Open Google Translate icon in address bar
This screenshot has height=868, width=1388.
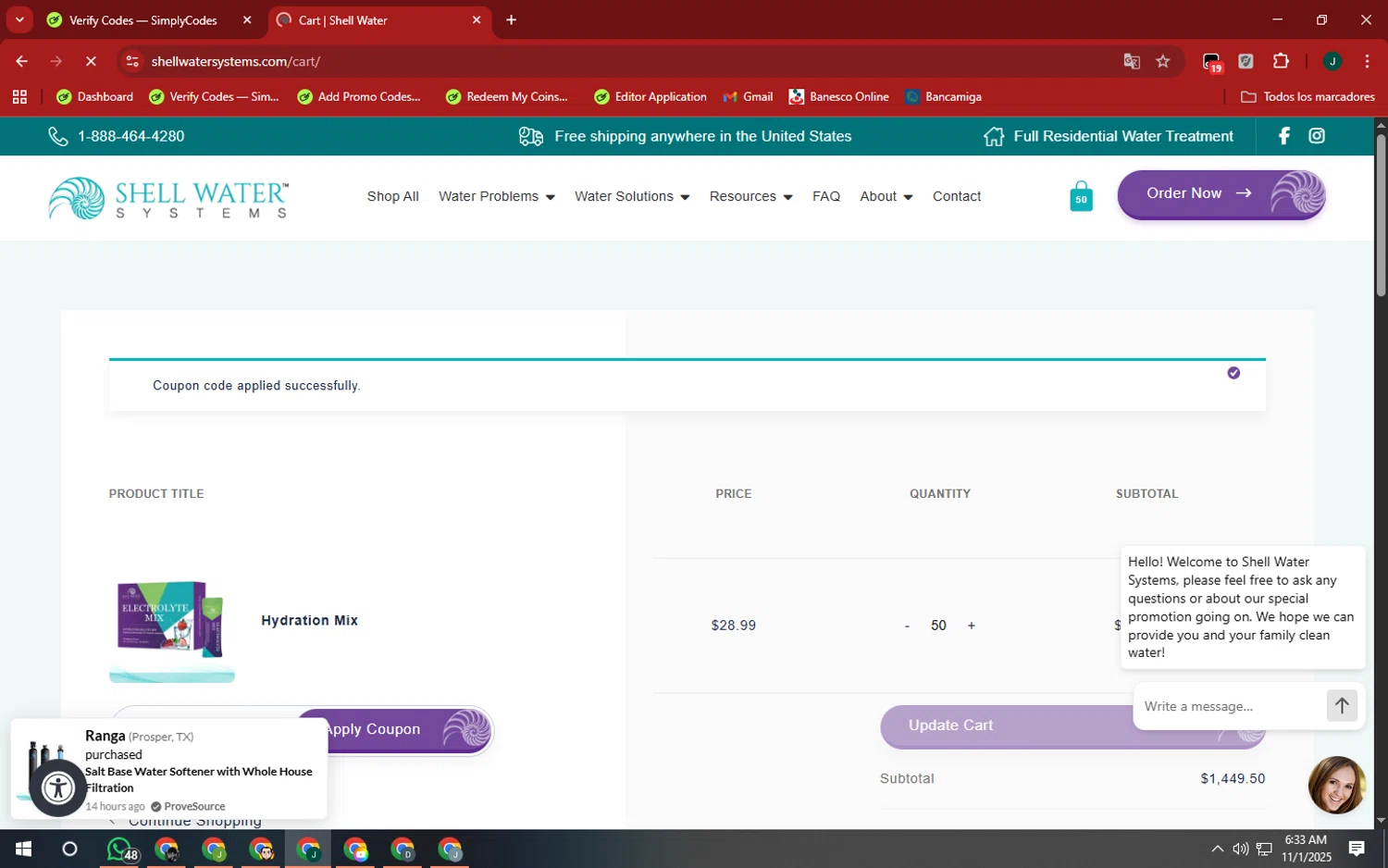[1132, 61]
